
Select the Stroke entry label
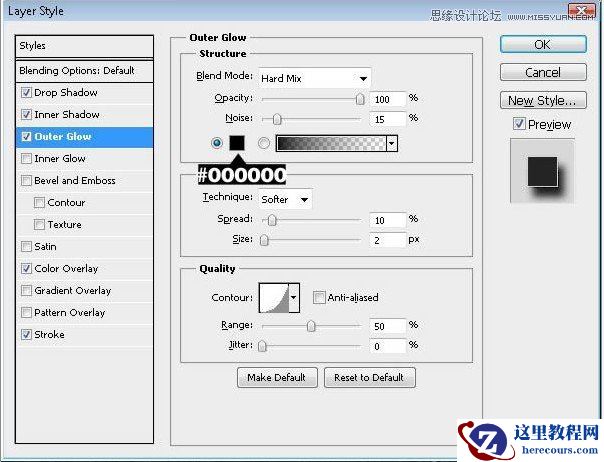click(x=49, y=334)
